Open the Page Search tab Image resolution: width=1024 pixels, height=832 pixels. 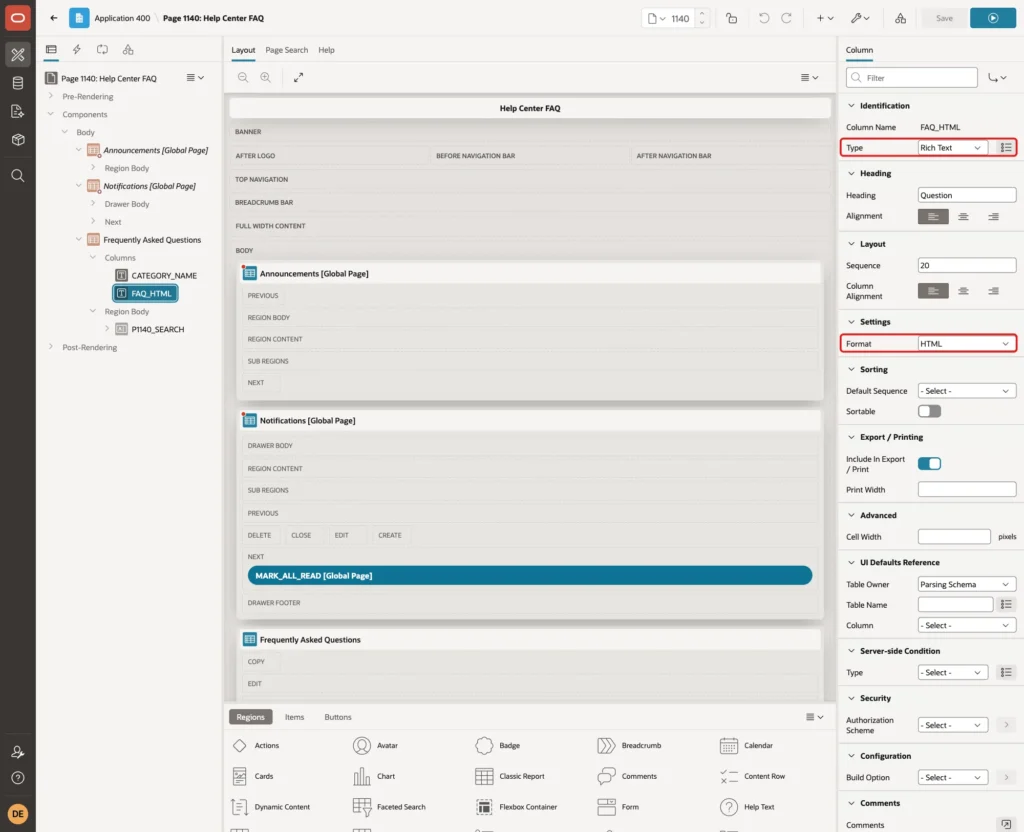tap(286, 50)
